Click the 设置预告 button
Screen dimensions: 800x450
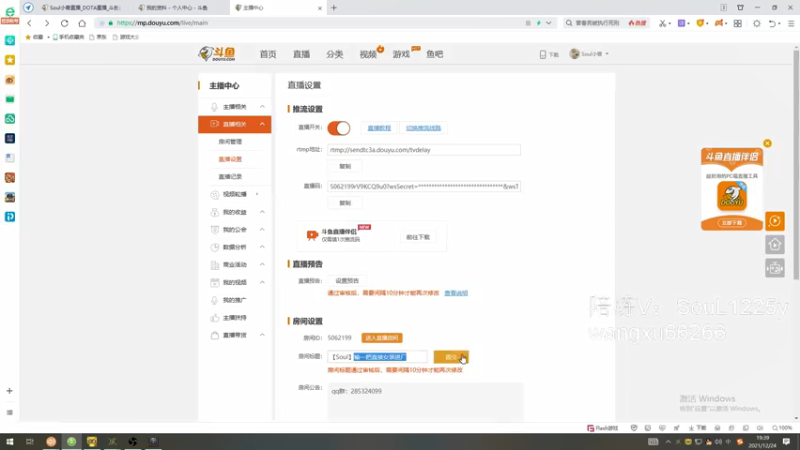pos(347,281)
